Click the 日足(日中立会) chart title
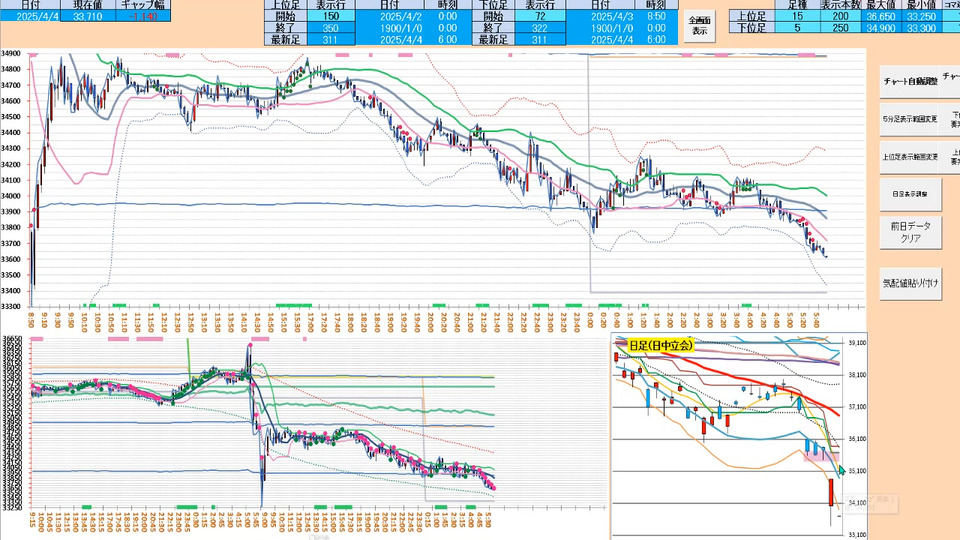 coord(661,346)
